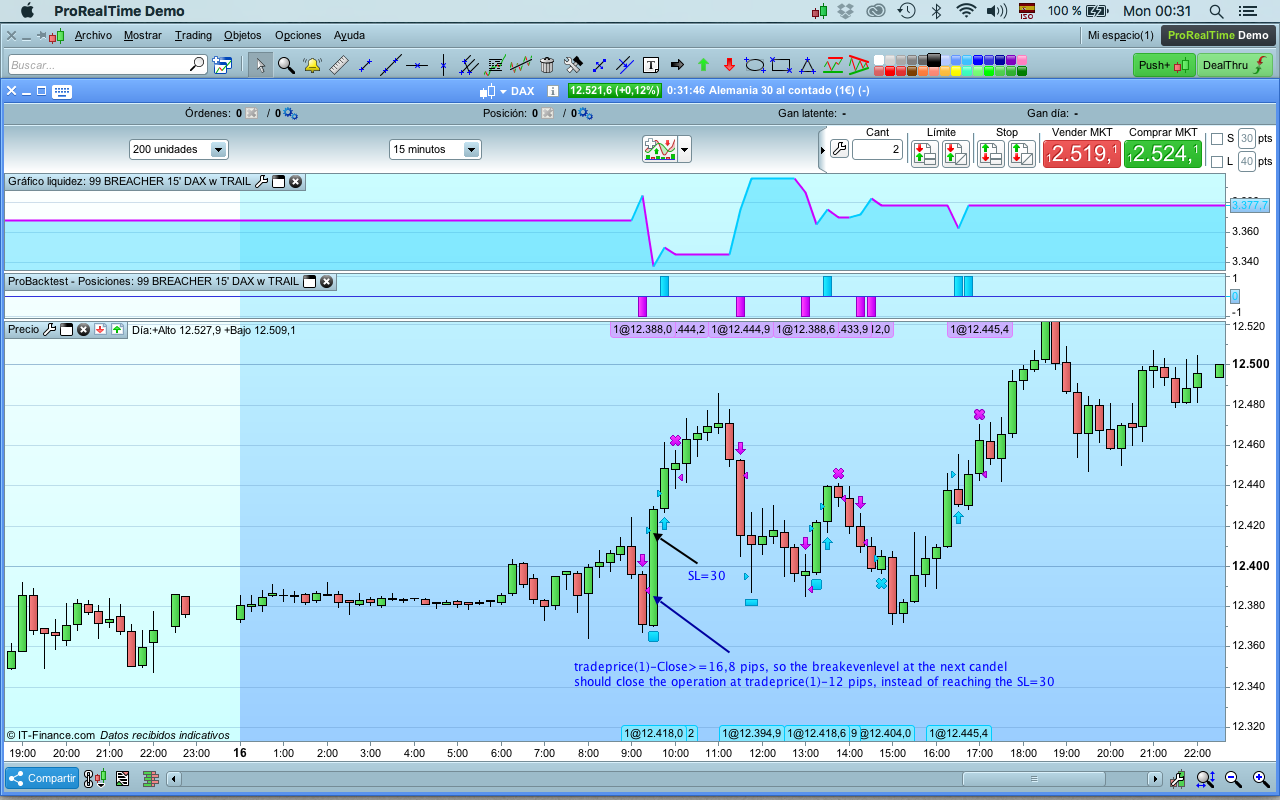Insert a green up arrow marker
The height and width of the screenshot is (800, 1280).
[x=703, y=65]
